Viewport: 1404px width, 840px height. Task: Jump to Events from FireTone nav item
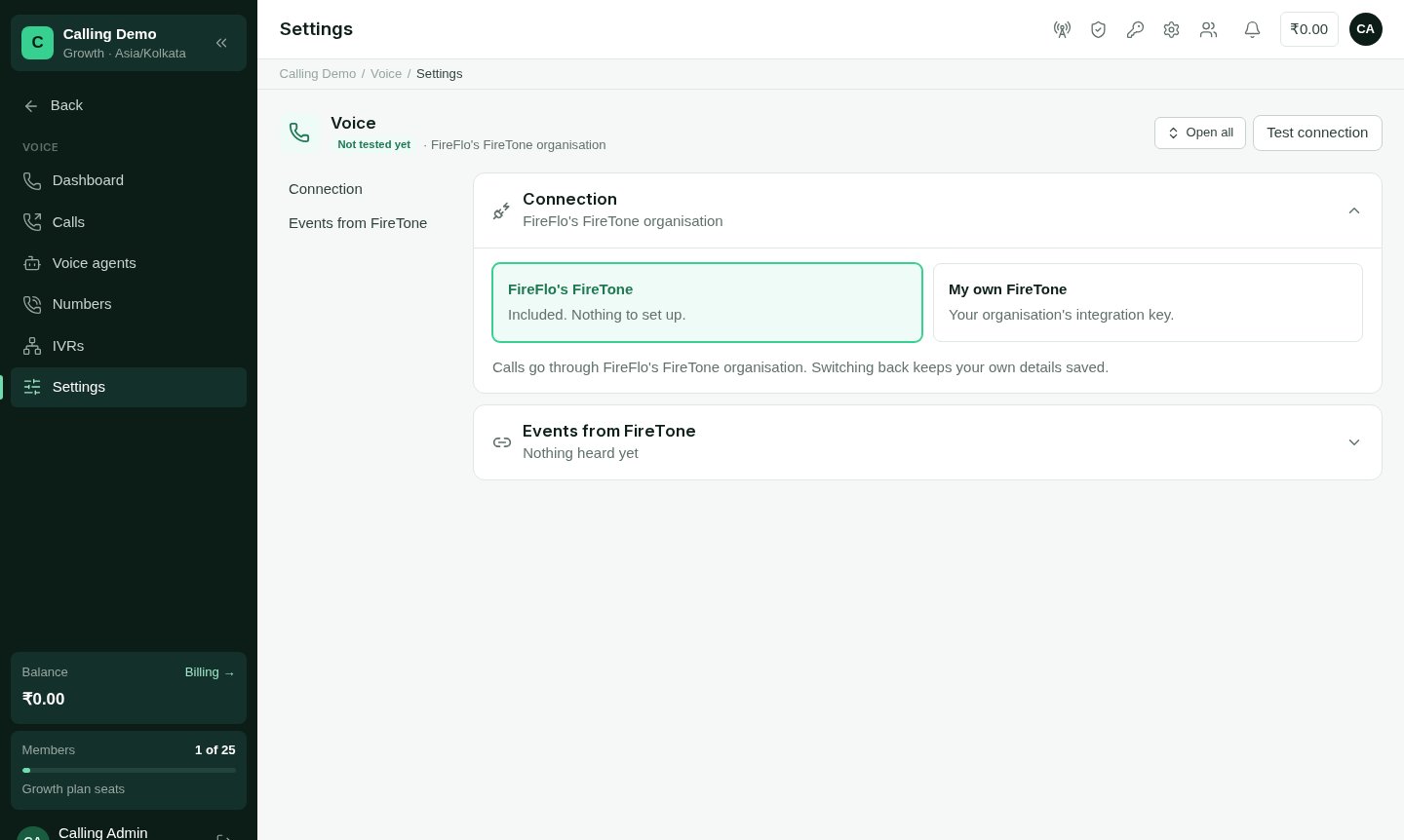(358, 223)
